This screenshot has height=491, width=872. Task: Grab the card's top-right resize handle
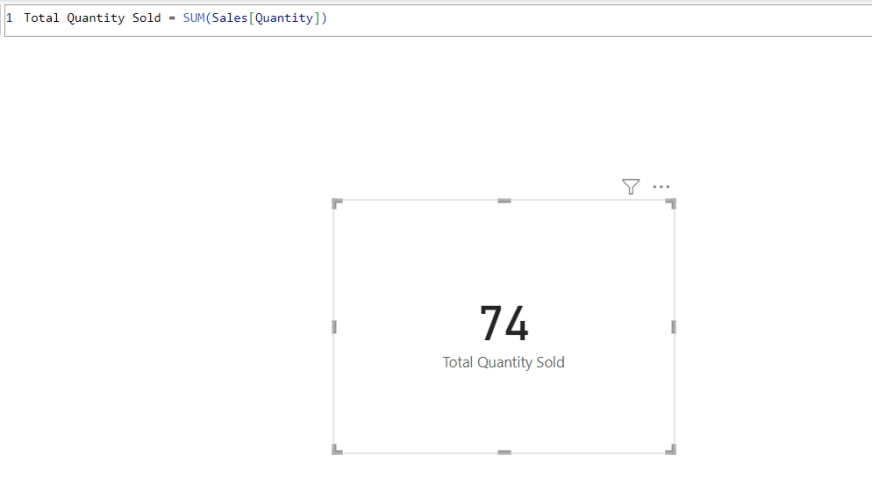(x=671, y=204)
